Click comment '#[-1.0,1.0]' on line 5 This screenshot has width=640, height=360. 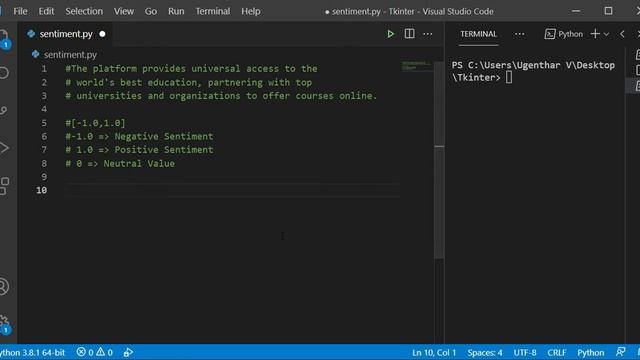click(96, 123)
